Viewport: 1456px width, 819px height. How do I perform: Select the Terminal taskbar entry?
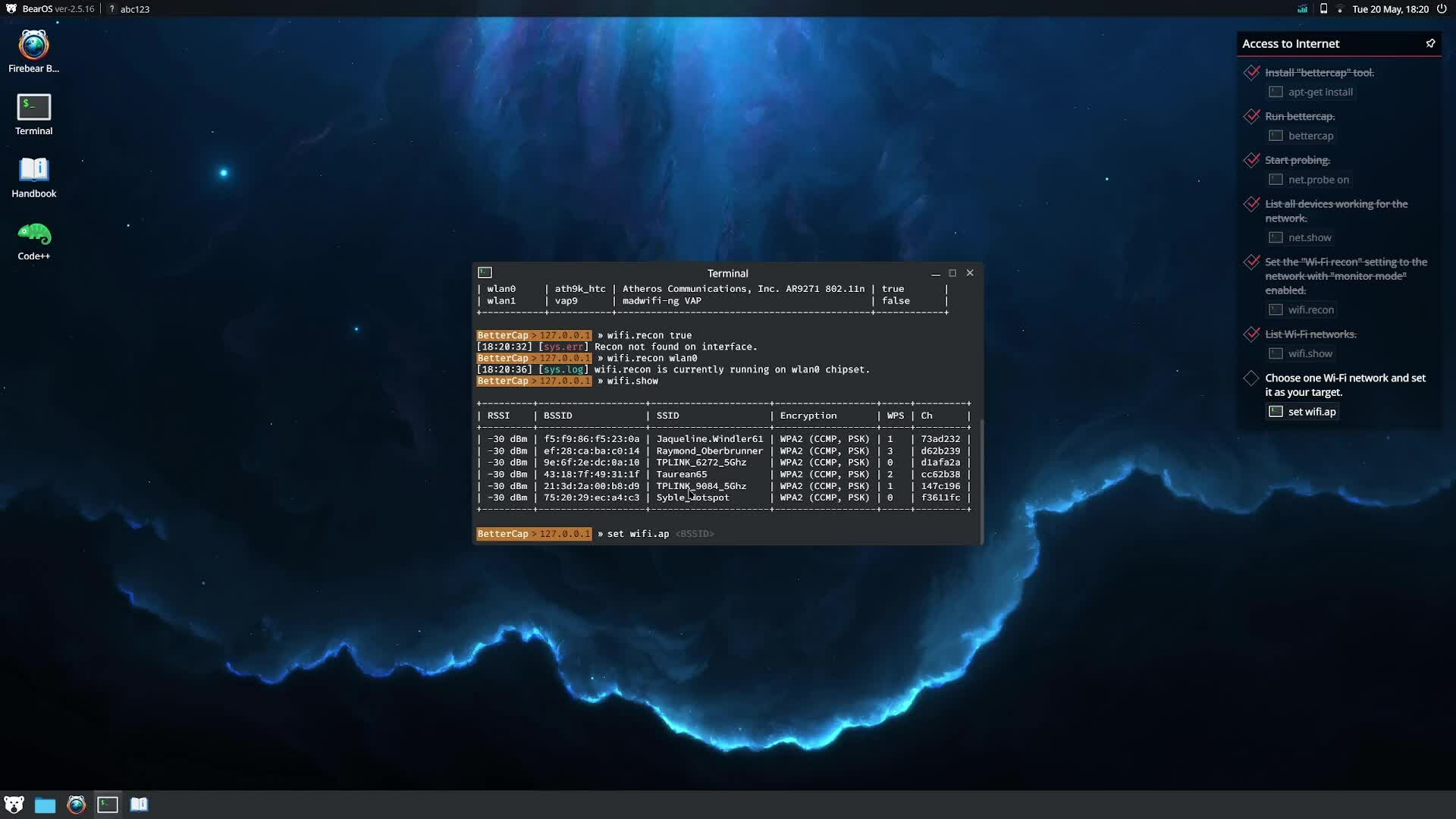pos(108,805)
